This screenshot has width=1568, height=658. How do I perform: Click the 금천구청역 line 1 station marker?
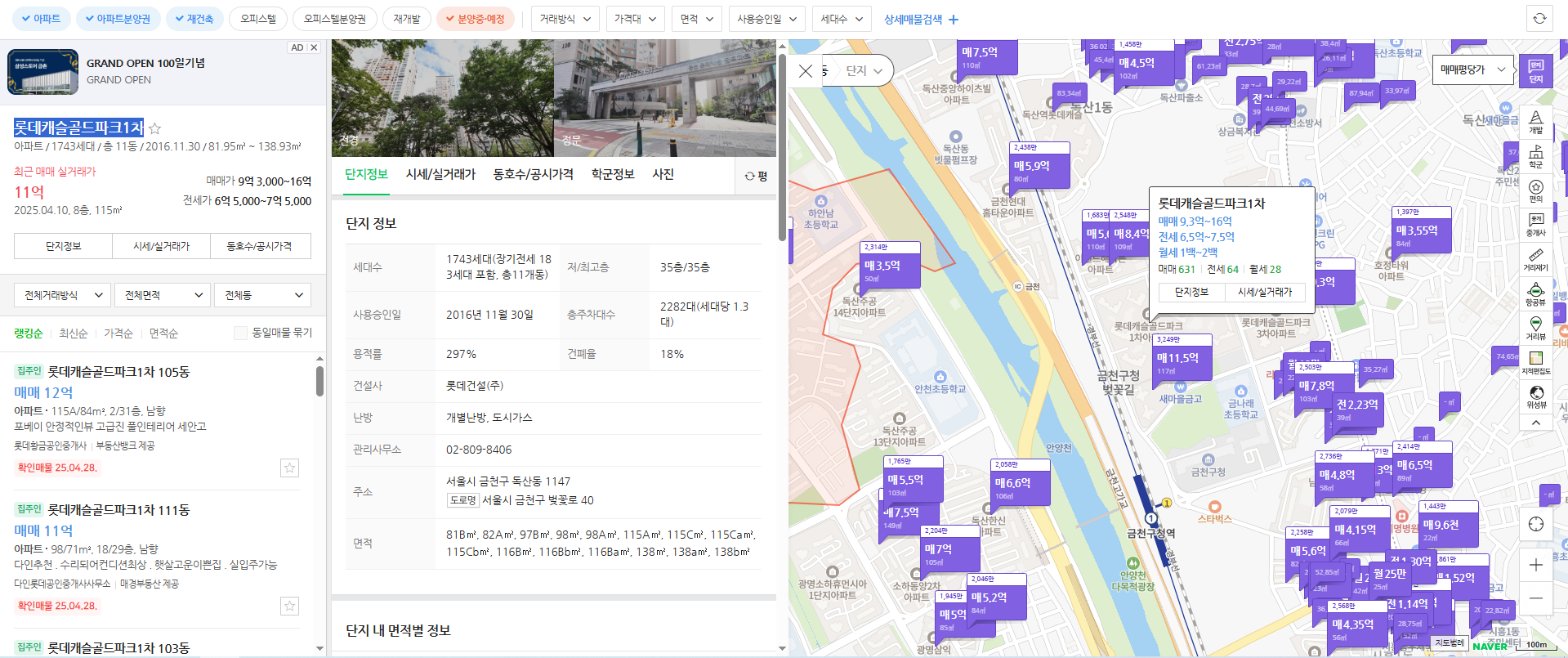1151,518
